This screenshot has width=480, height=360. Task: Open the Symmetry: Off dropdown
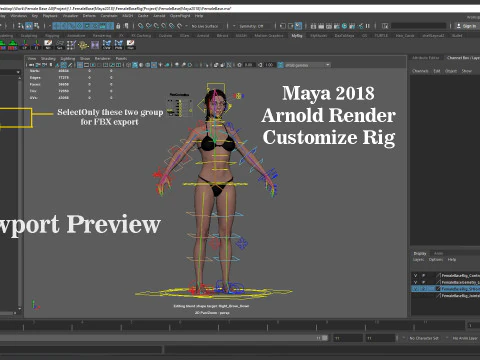click(251, 26)
